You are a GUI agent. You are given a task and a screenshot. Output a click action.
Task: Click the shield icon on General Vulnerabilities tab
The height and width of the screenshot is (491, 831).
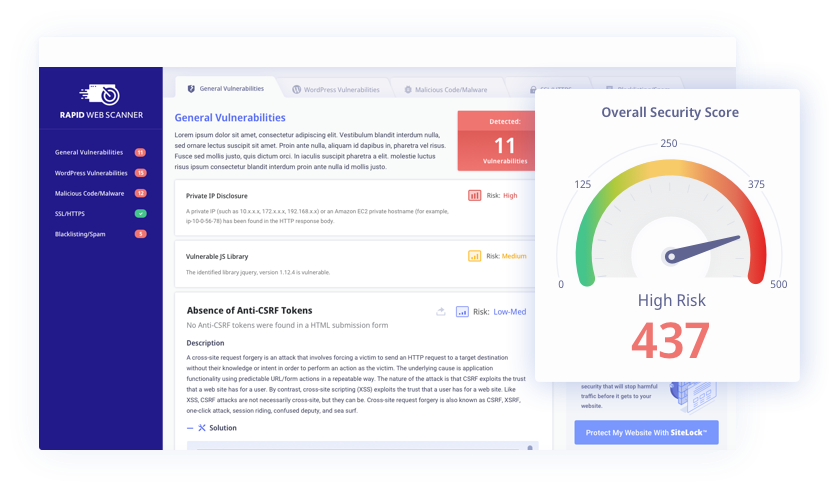192,89
